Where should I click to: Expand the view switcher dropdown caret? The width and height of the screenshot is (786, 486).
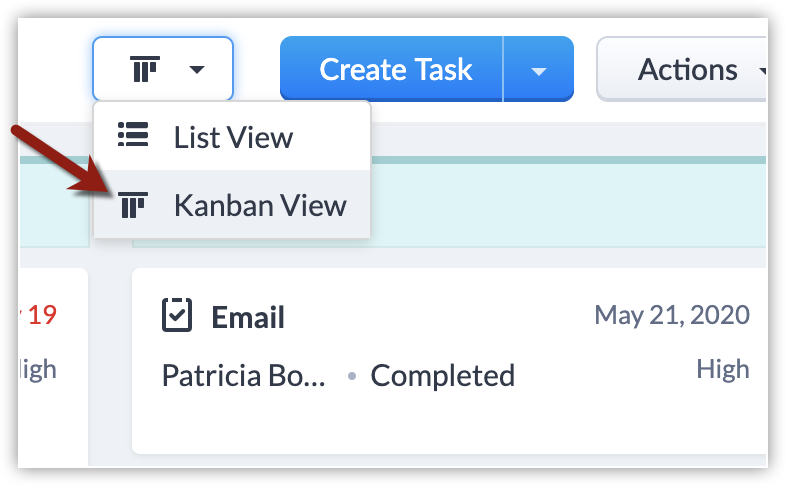(x=197, y=70)
